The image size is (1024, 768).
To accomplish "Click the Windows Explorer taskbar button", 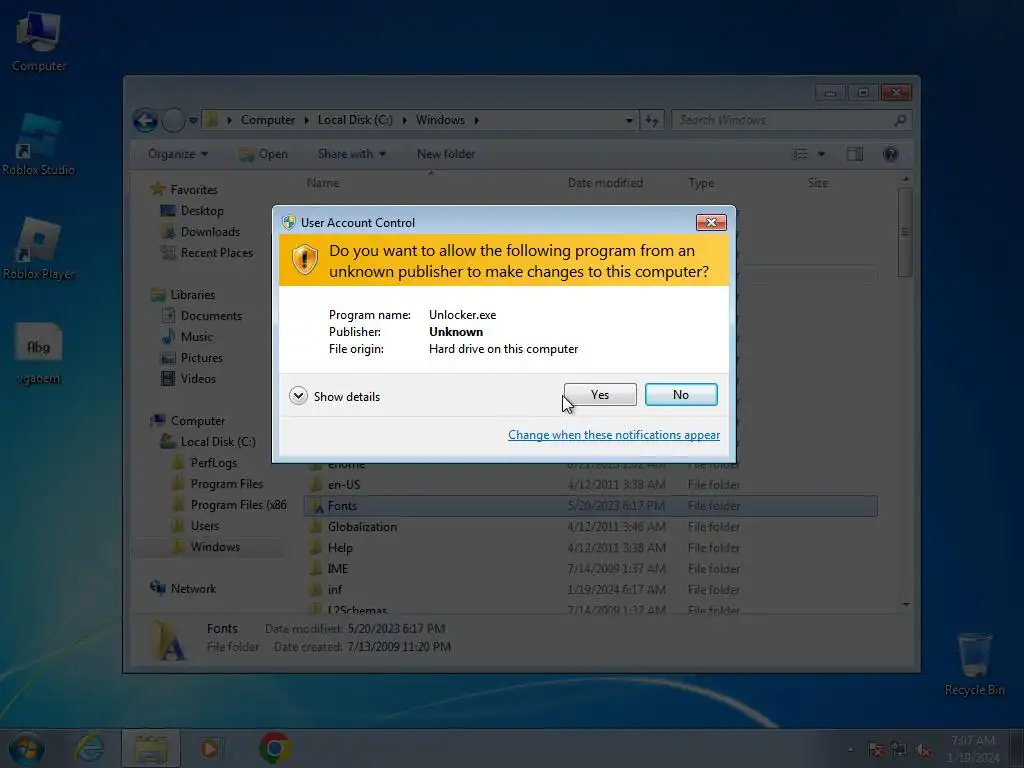I will [x=151, y=748].
